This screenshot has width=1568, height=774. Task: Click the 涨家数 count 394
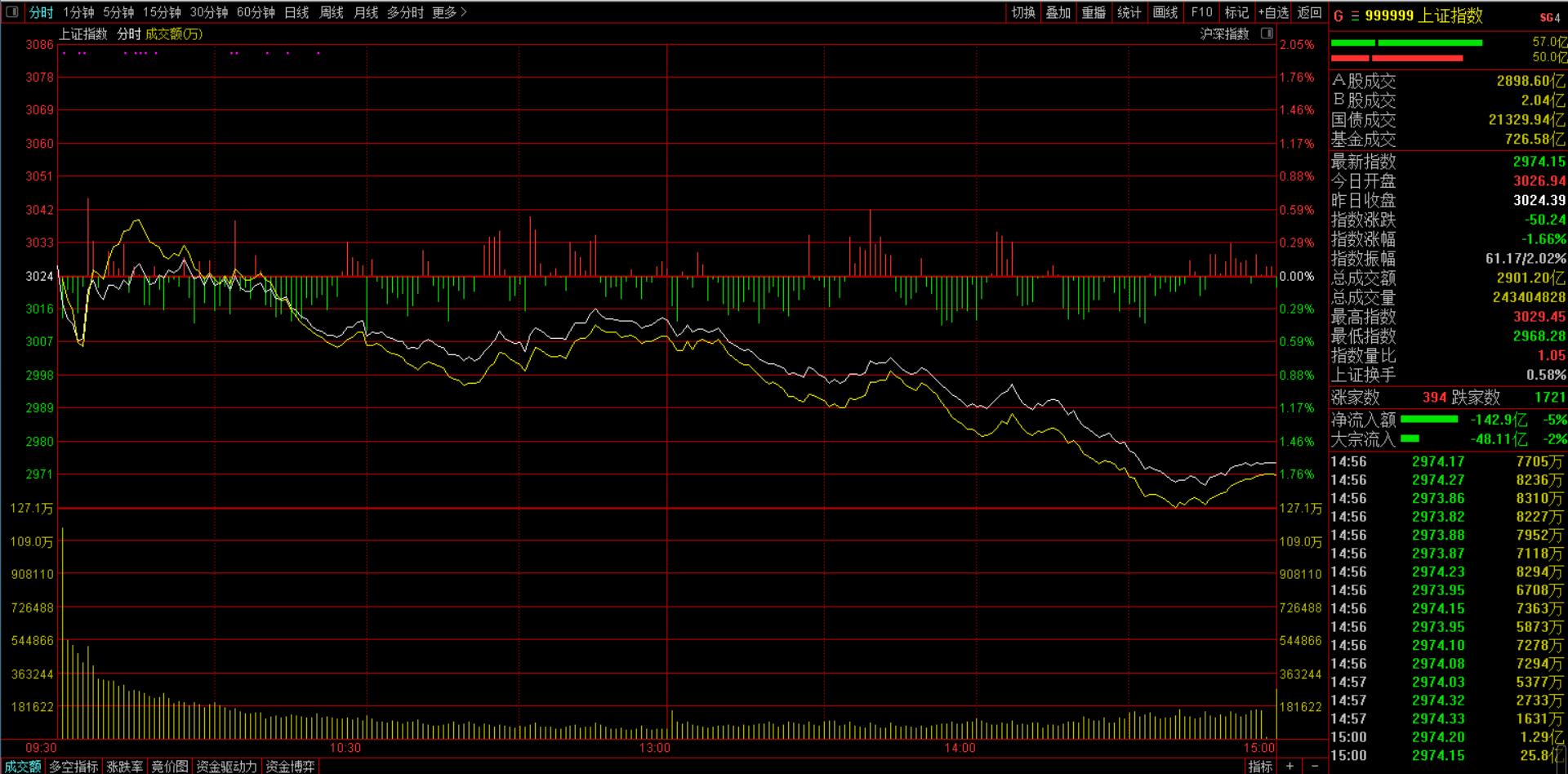pyautogui.click(x=1434, y=398)
